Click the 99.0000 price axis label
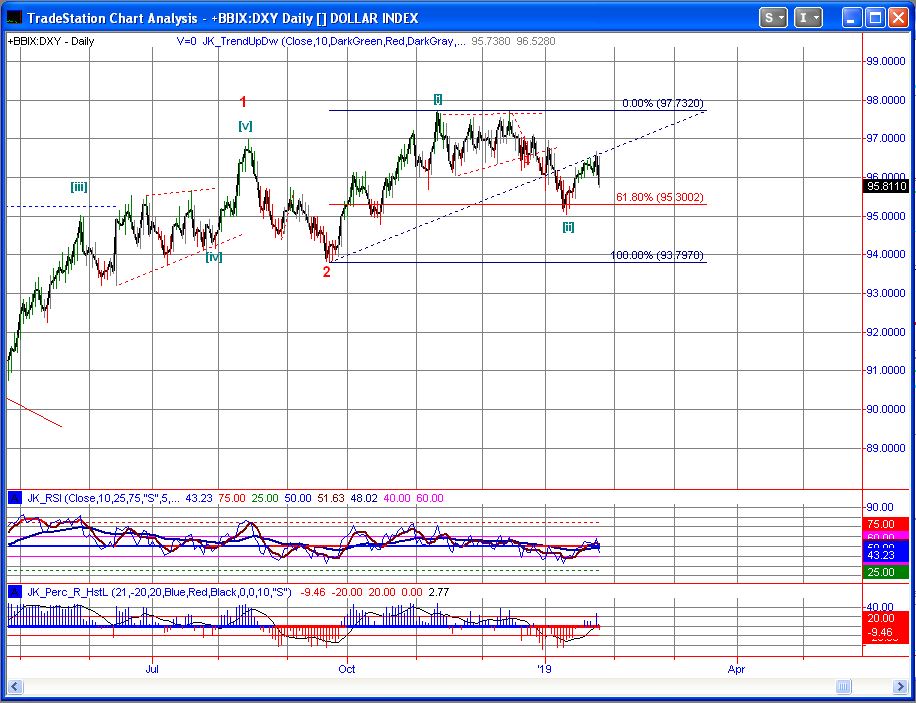This screenshot has width=916, height=703. [x=886, y=61]
